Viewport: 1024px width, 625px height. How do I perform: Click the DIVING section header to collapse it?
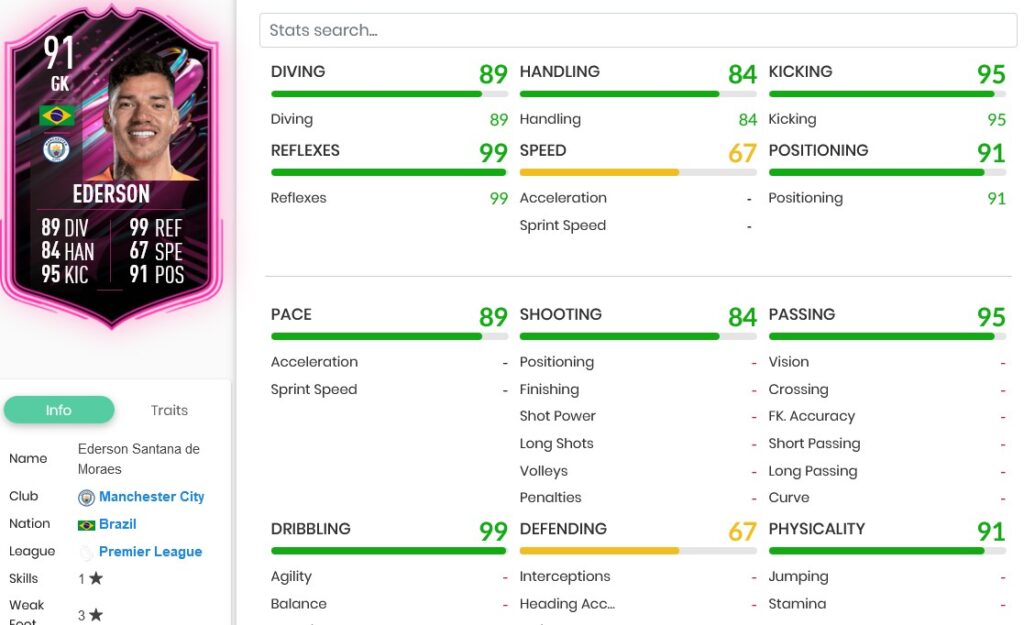pyautogui.click(x=297, y=71)
